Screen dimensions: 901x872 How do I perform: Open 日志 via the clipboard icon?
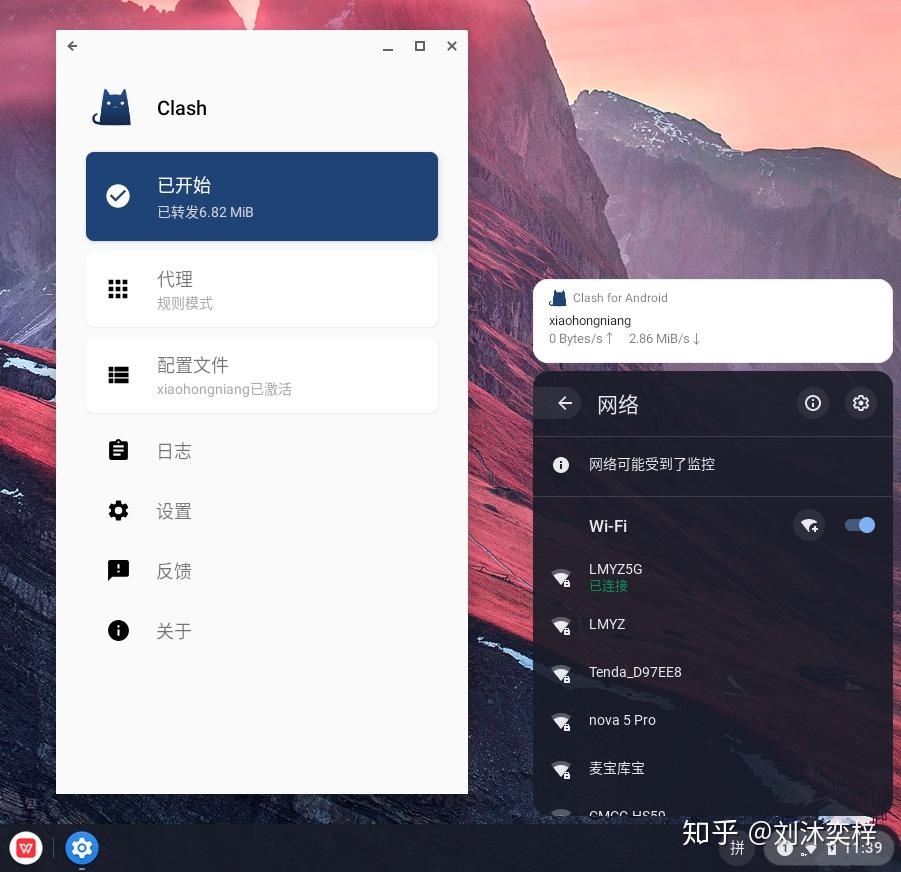click(118, 450)
